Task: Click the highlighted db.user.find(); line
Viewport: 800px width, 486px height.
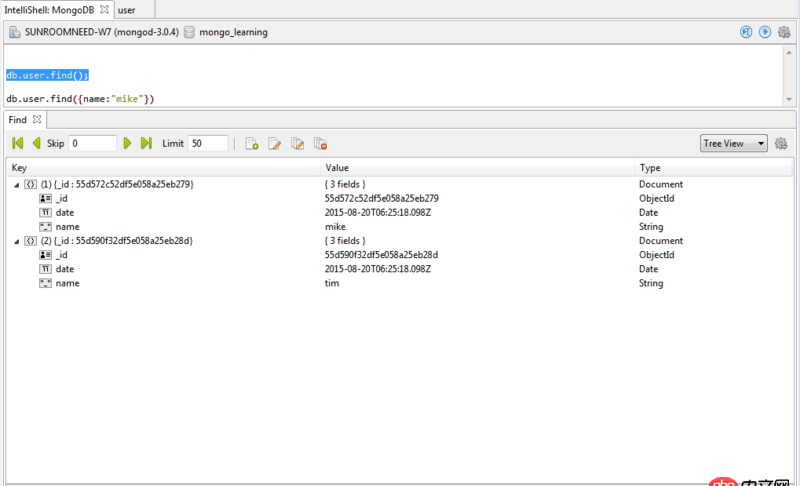Action: click(x=47, y=75)
